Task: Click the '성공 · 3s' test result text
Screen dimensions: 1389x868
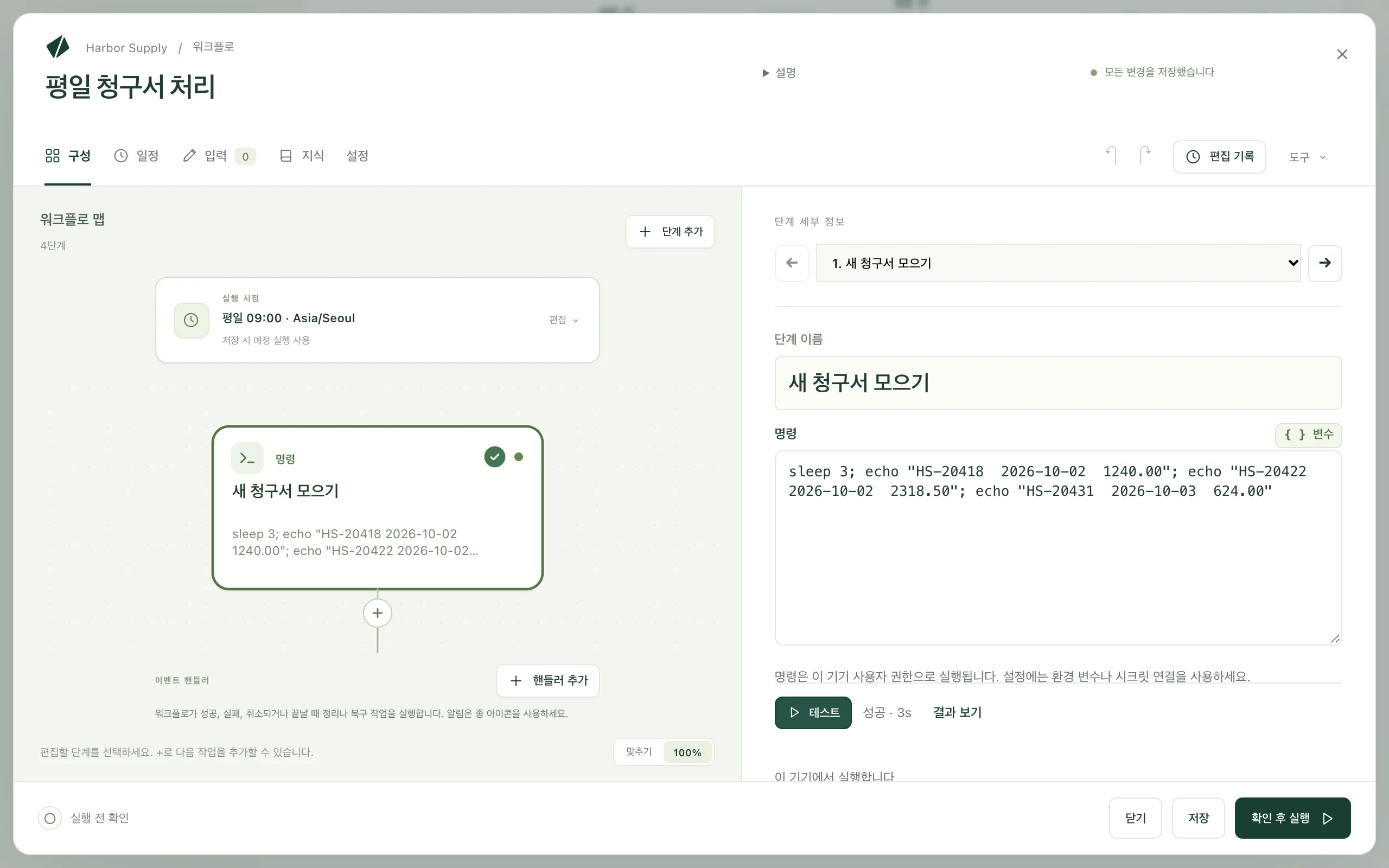Action: pos(887,712)
